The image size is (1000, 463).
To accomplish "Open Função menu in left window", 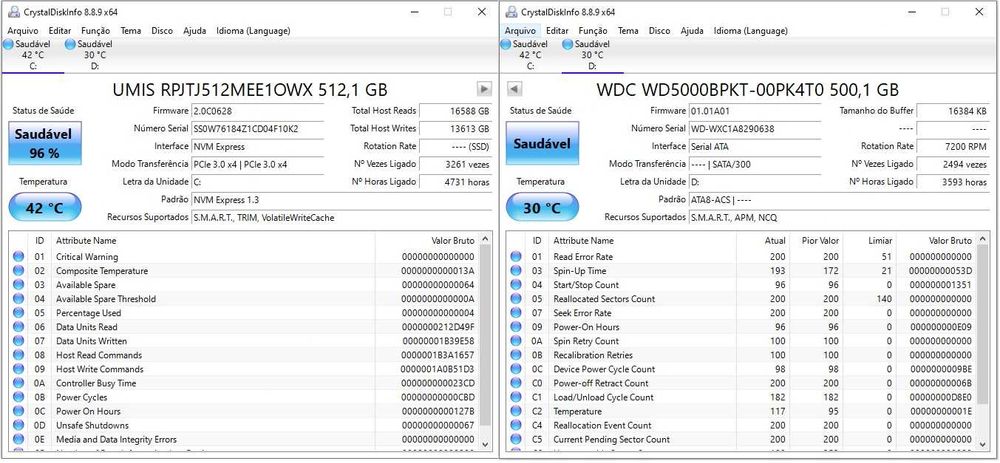I will coord(96,31).
